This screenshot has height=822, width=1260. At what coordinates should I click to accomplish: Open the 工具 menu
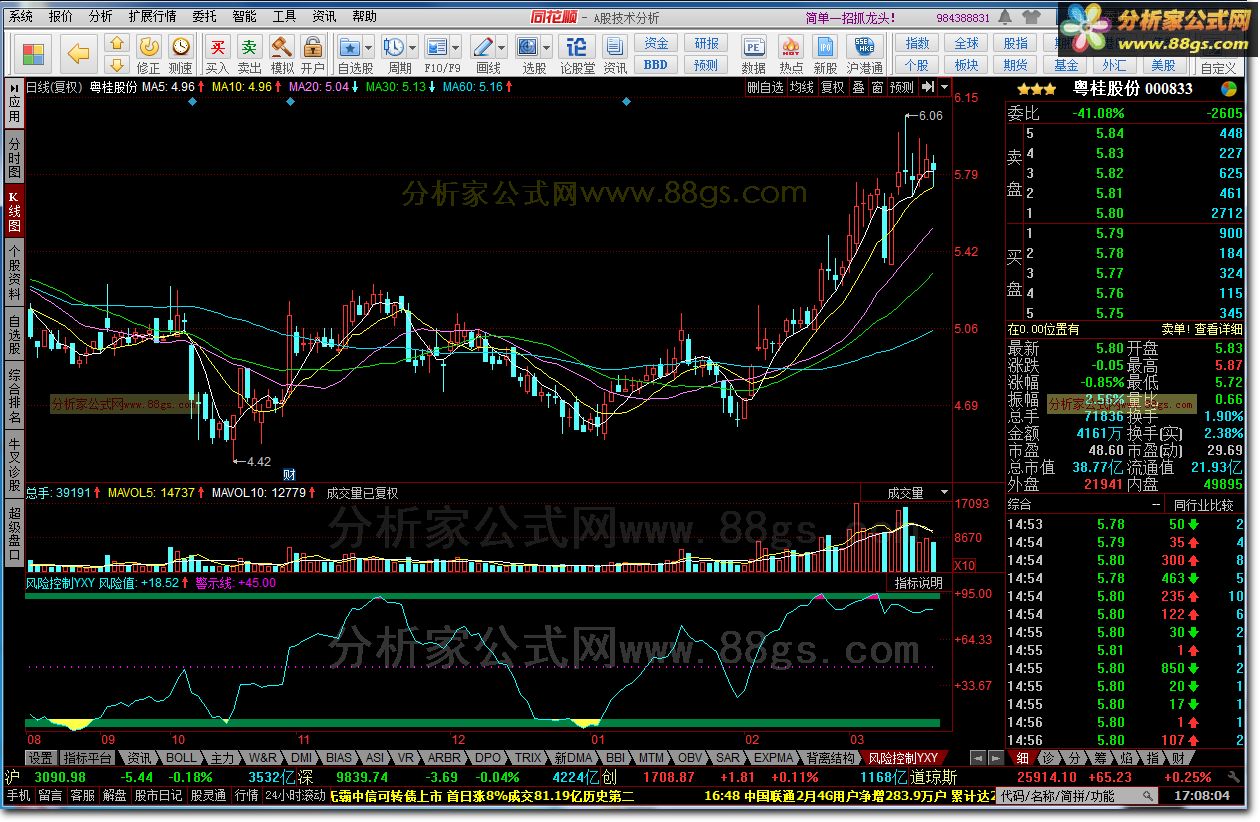tap(284, 16)
